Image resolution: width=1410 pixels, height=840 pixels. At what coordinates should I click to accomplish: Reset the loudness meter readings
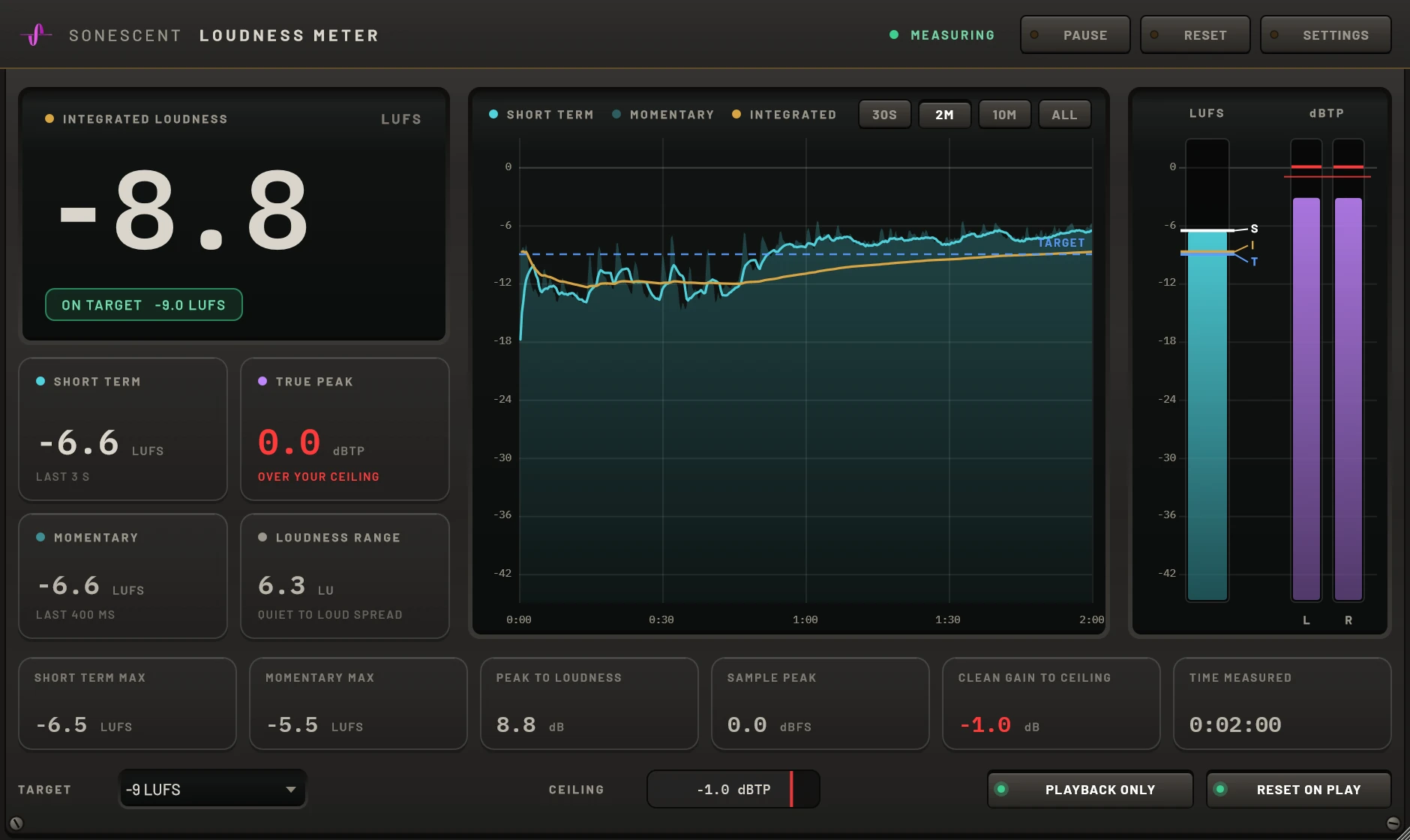click(1195, 35)
